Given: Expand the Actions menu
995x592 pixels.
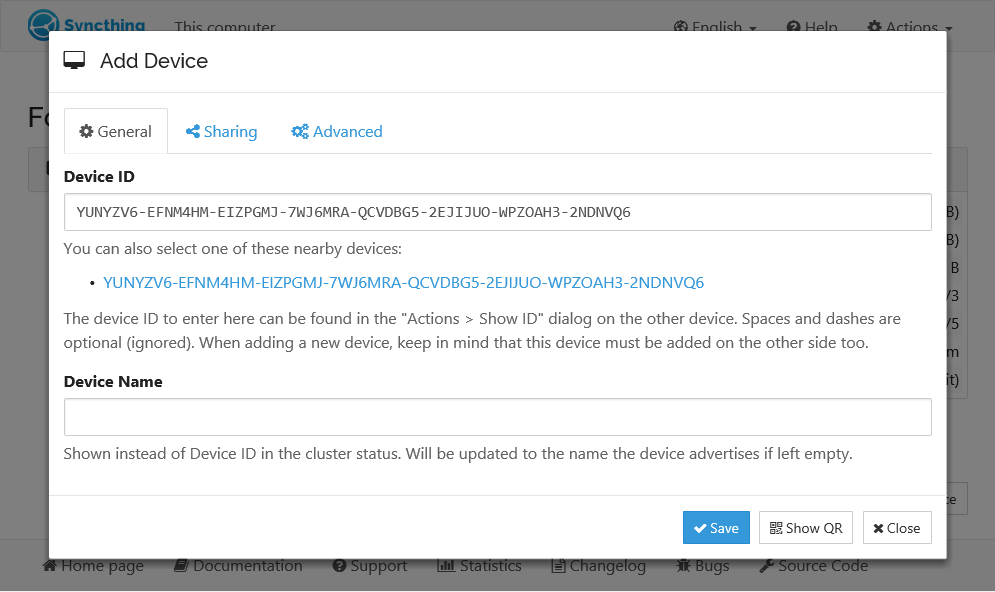Looking at the screenshot, I should click(909, 27).
